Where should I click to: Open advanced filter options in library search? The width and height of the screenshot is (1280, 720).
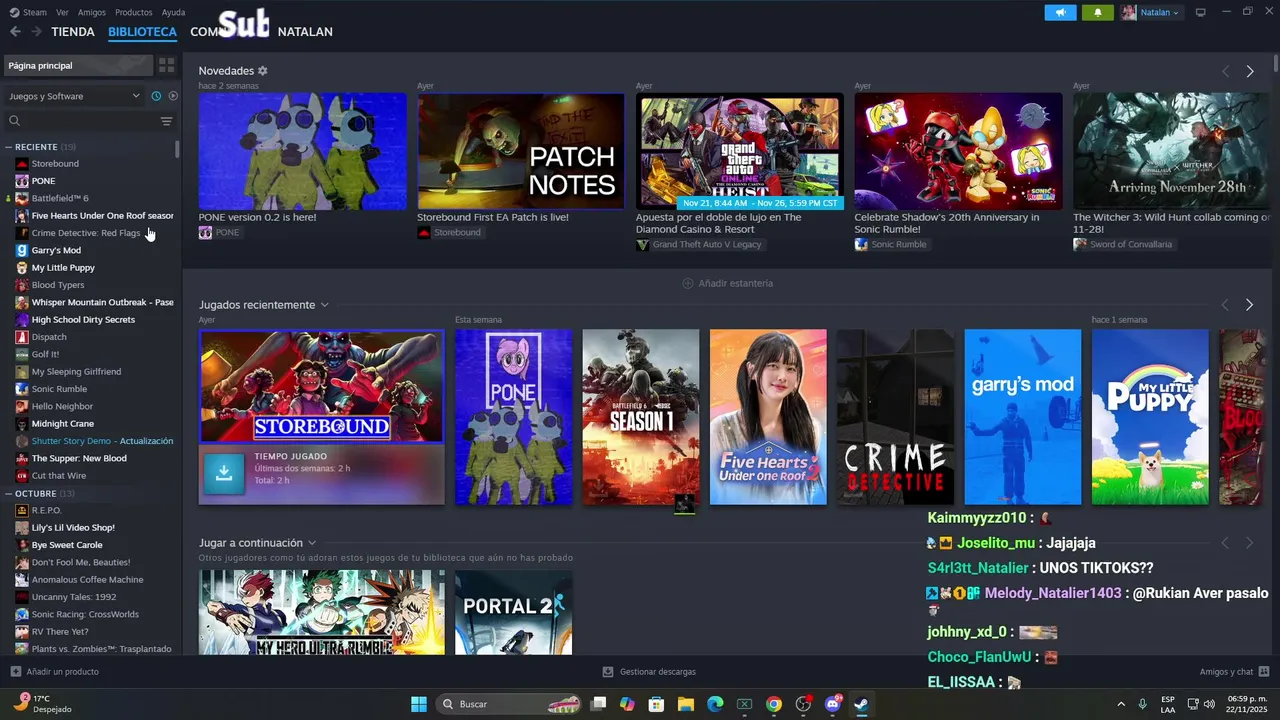tap(166, 121)
